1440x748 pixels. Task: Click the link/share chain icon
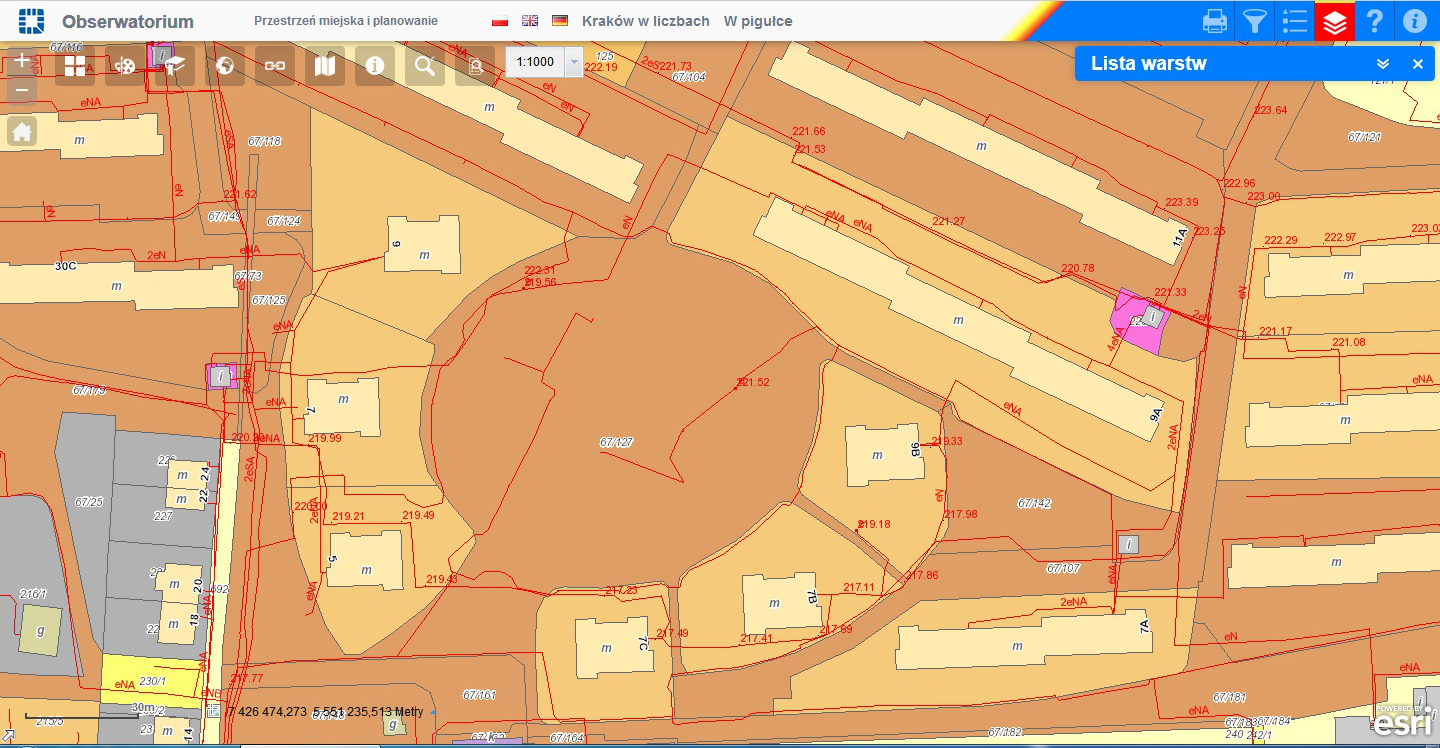coord(275,66)
